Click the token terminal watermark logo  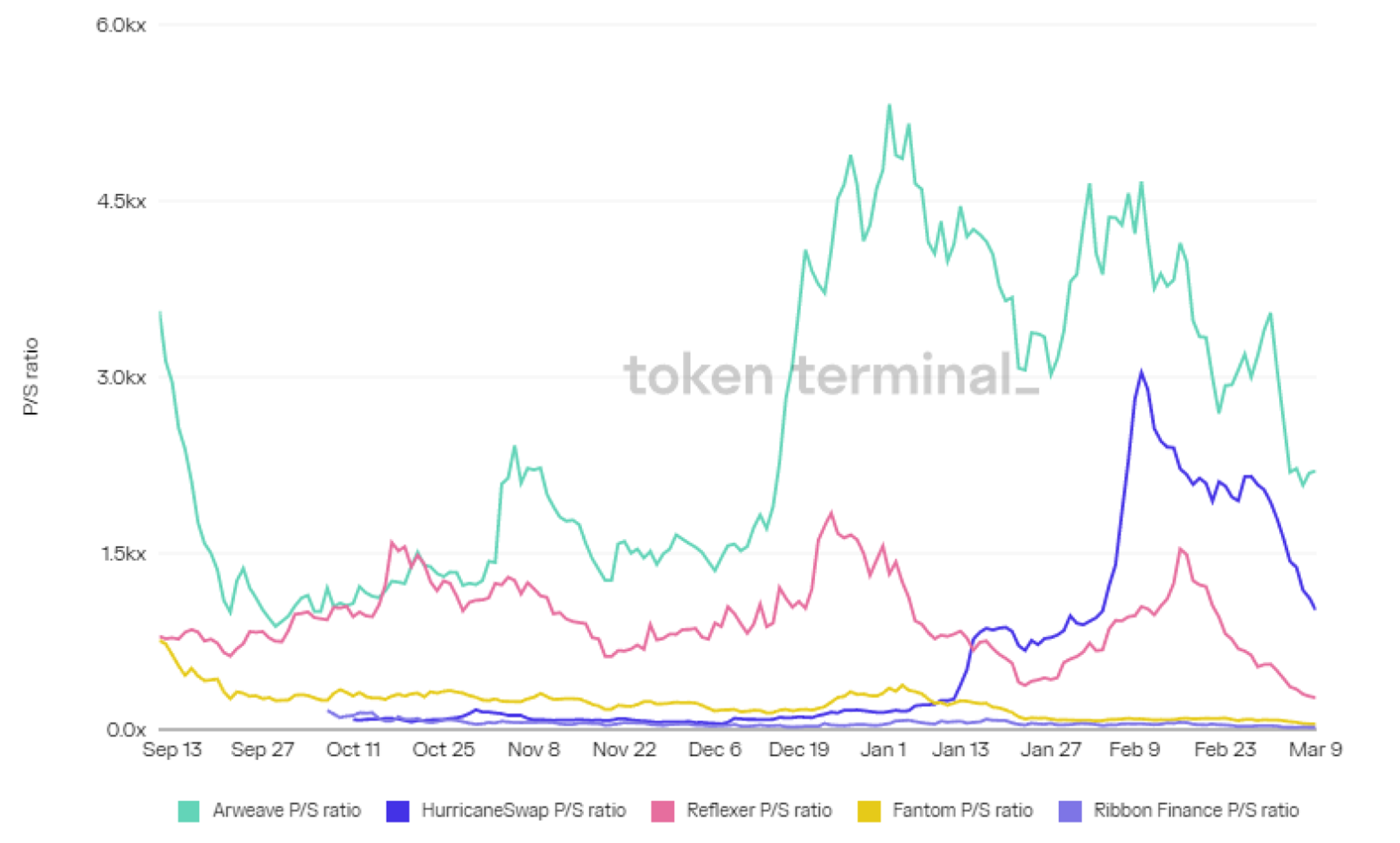click(x=831, y=375)
